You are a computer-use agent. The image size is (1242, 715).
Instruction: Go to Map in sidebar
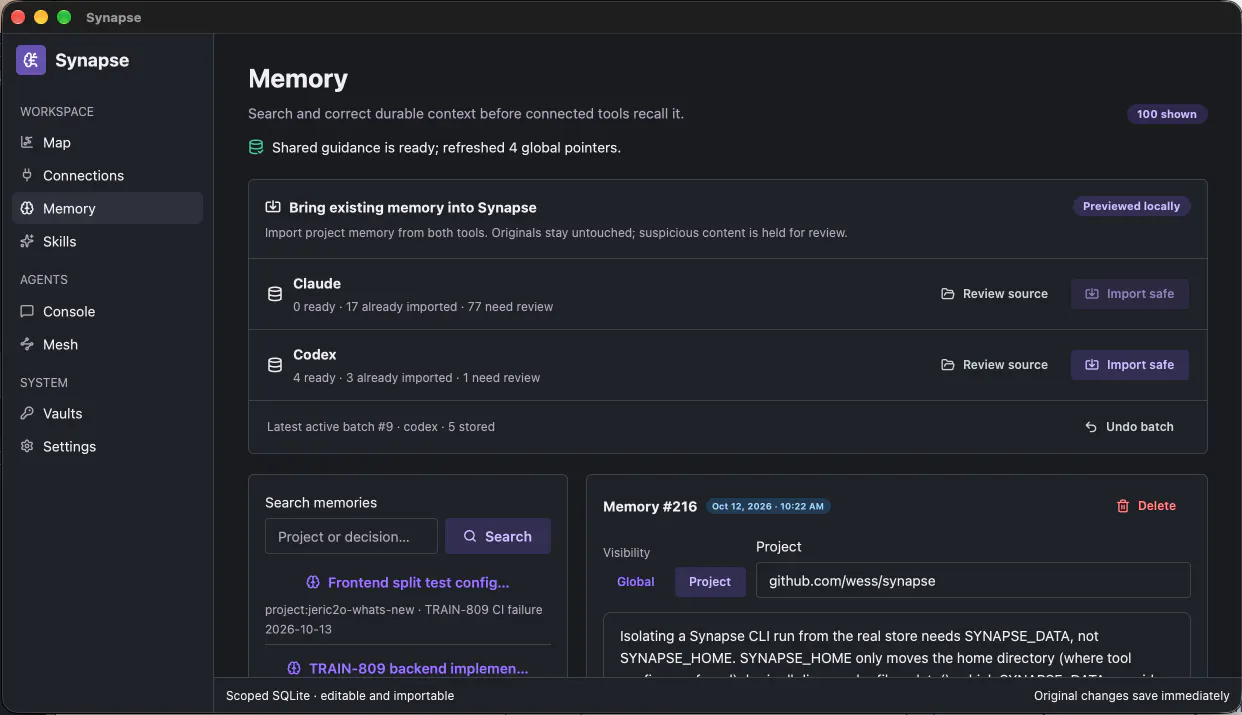click(x=107, y=143)
